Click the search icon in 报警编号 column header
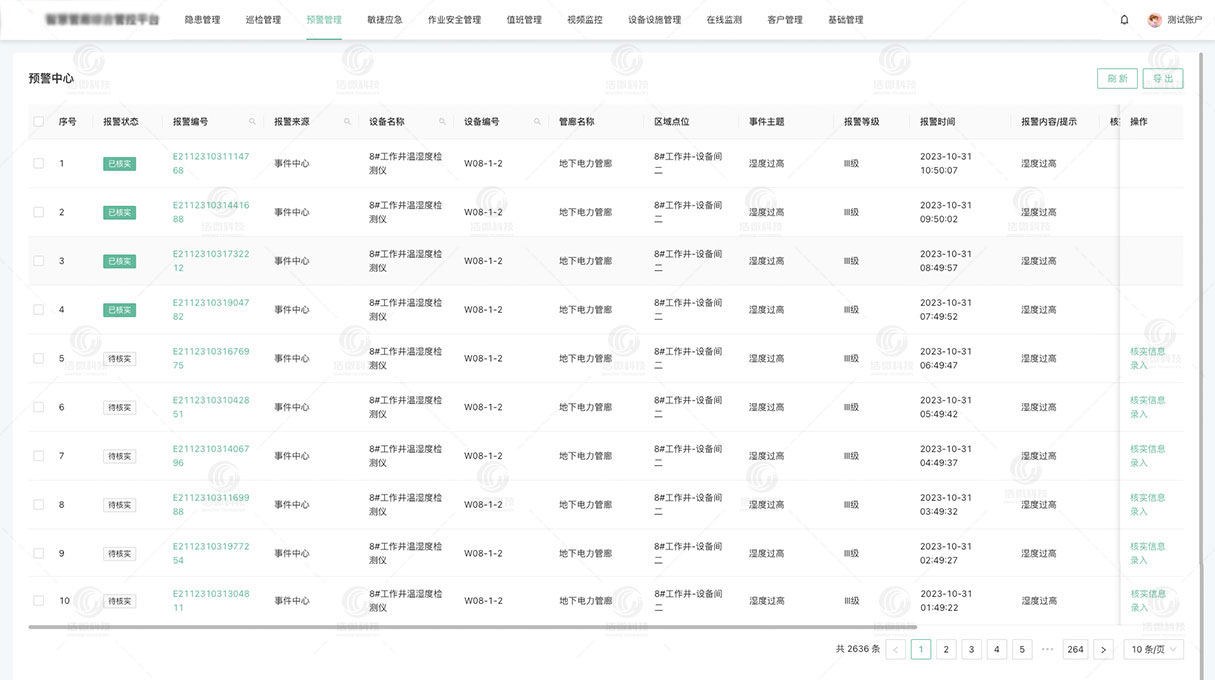 253,121
